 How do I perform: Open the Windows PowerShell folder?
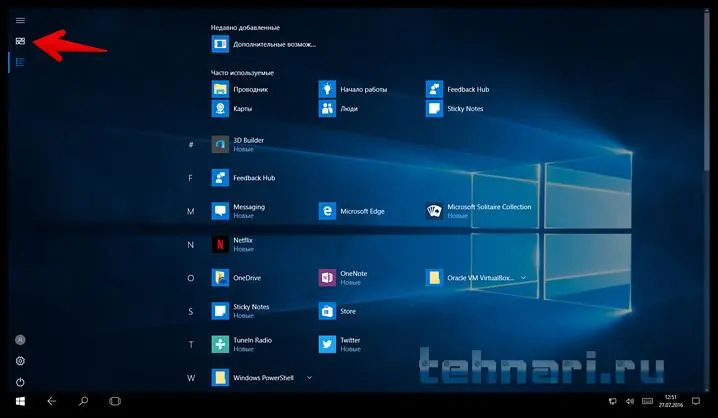253,378
